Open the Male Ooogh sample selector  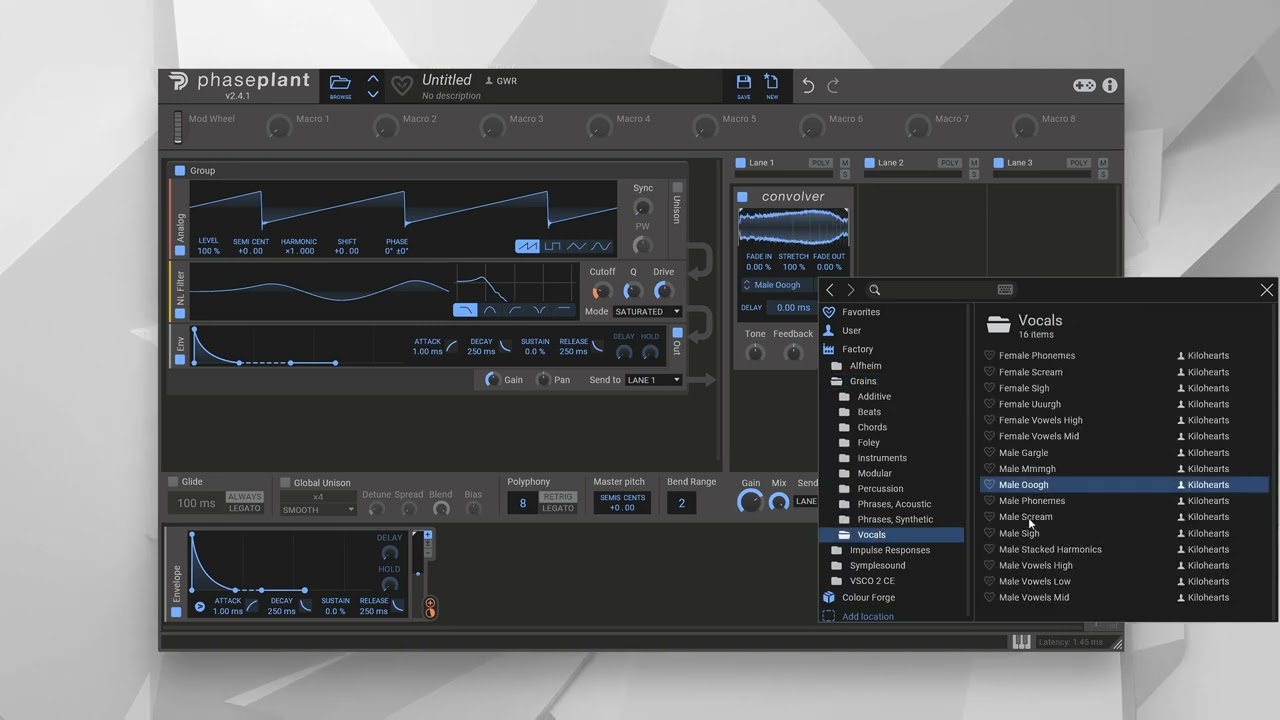[778, 285]
